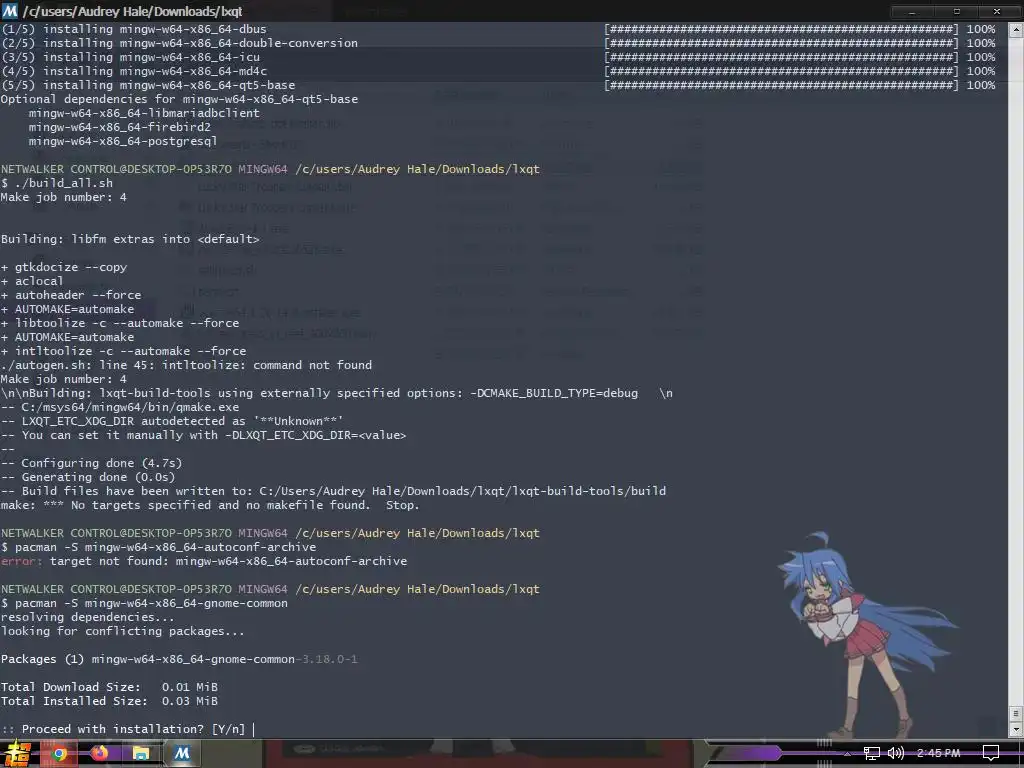The height and width of the screenshot is (768, 1024).
Task: Open the notification center icon
Action: 991,754
